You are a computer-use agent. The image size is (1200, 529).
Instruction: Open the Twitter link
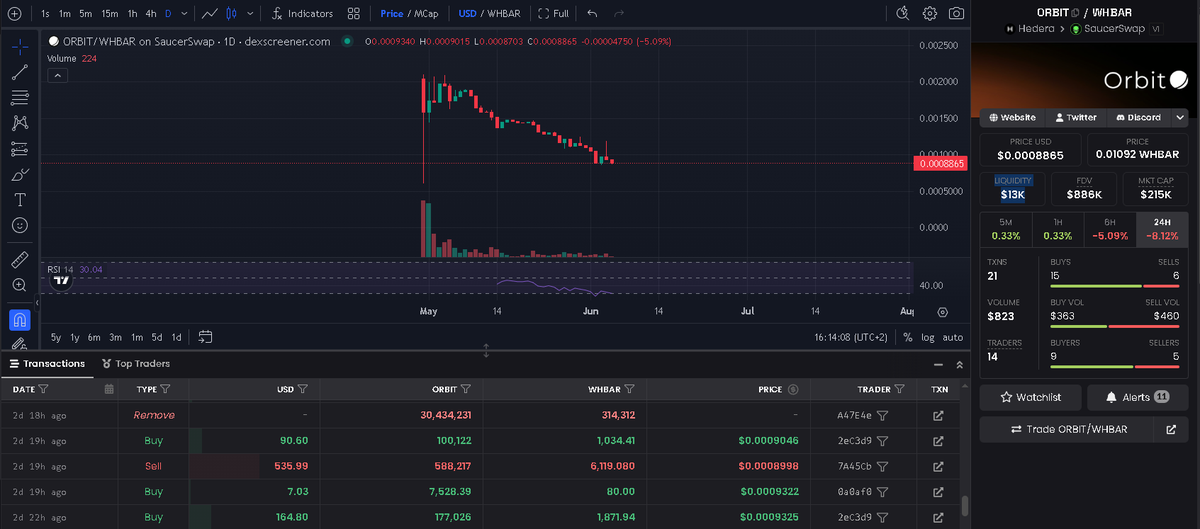[x=1075, y=117]
